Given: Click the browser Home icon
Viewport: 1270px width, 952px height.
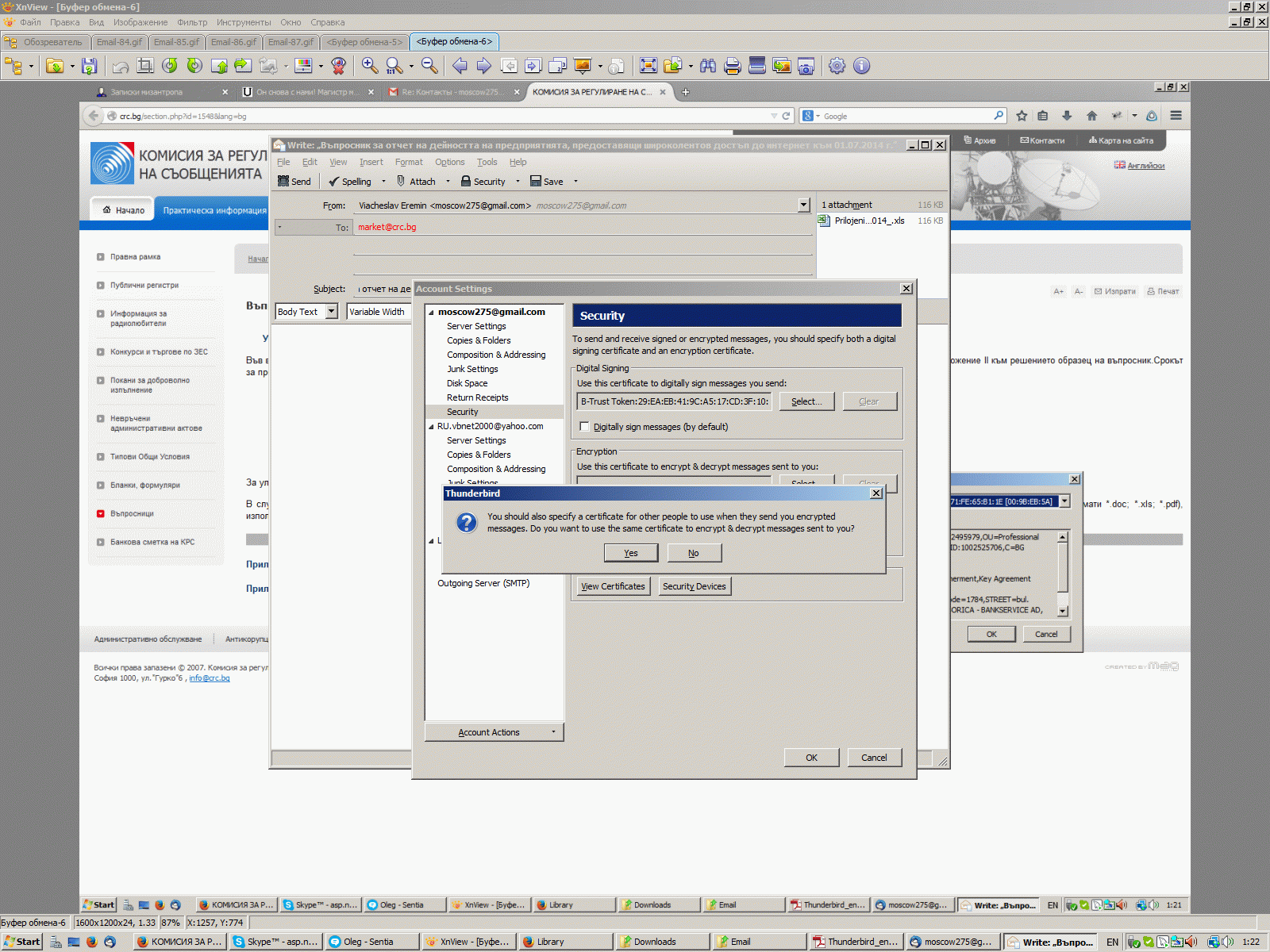Looking at the screenshot, I should [1091, 116].
